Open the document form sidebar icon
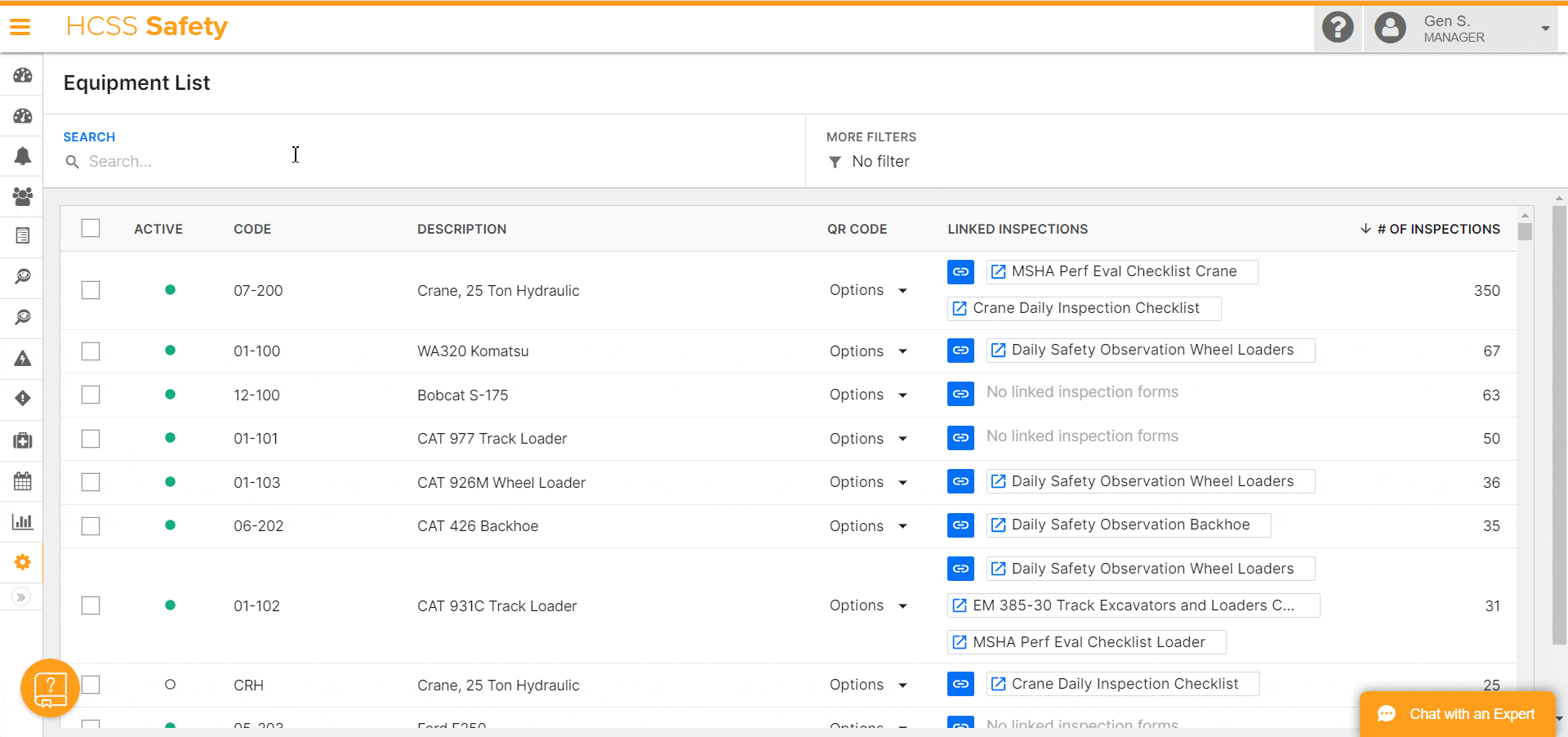1568x737 pixels. (x=23, y=236)
